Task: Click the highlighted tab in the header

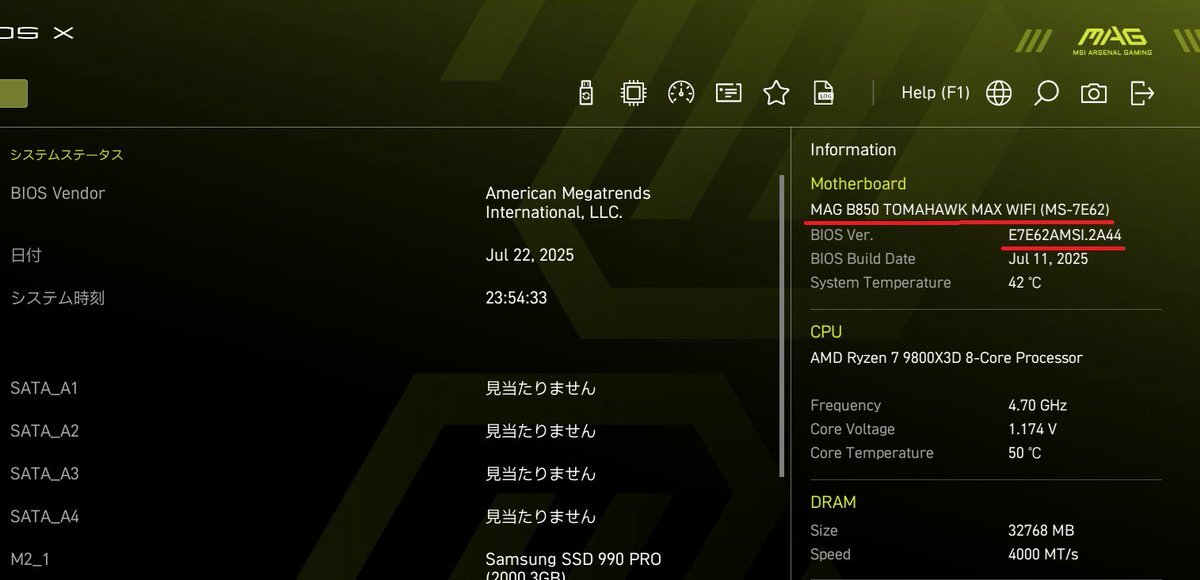Action: [13, 94]
